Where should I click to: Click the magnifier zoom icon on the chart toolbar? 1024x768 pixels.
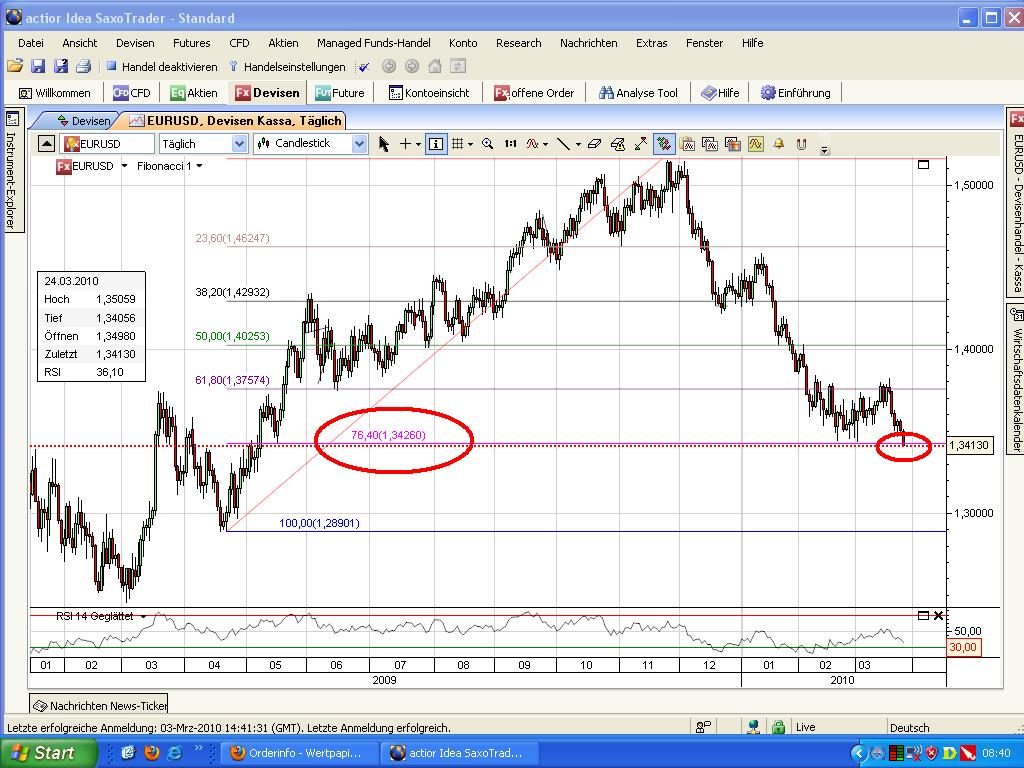487,143
